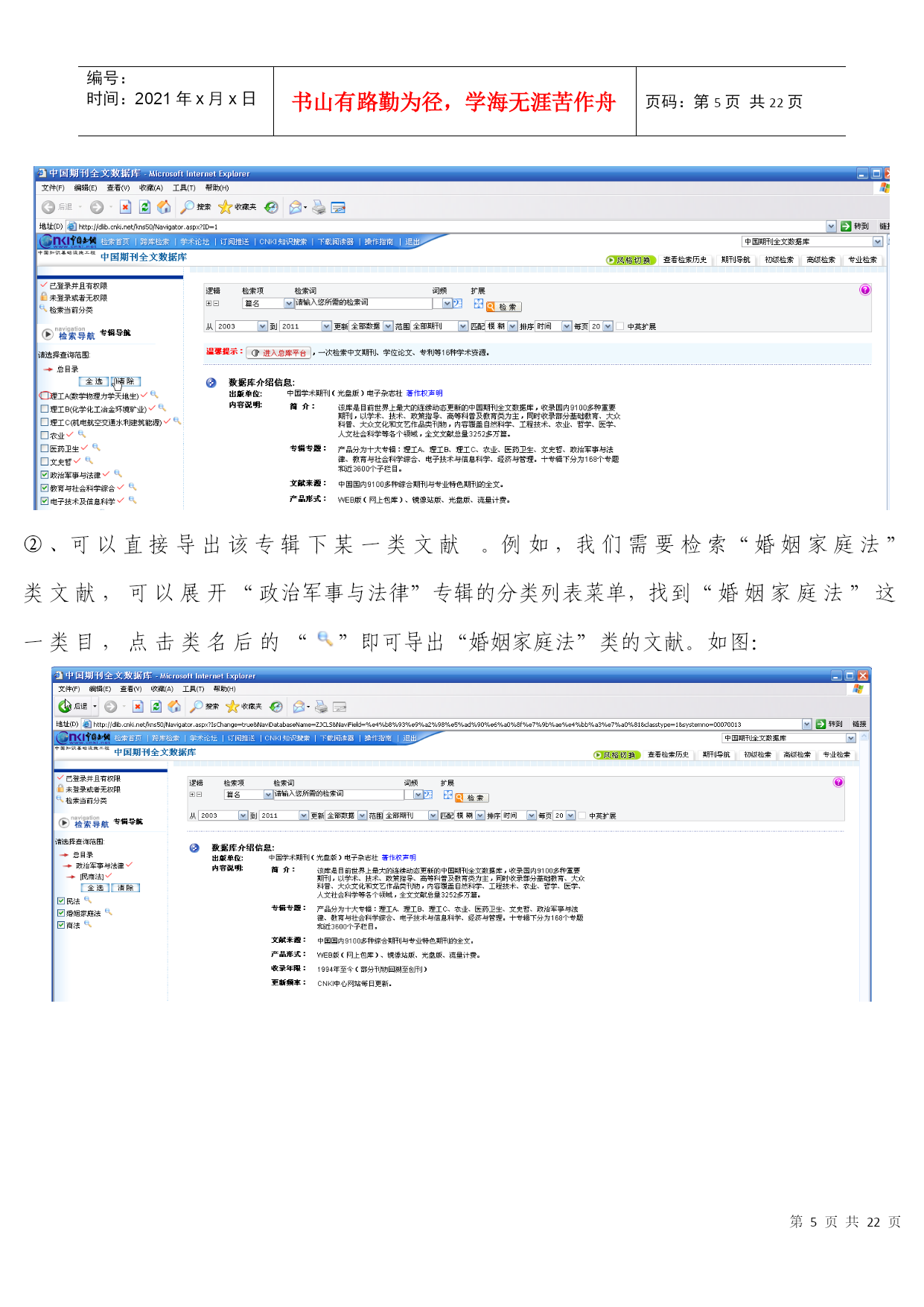Select the 高级检索 tab in the upper window

click(821, 260)
